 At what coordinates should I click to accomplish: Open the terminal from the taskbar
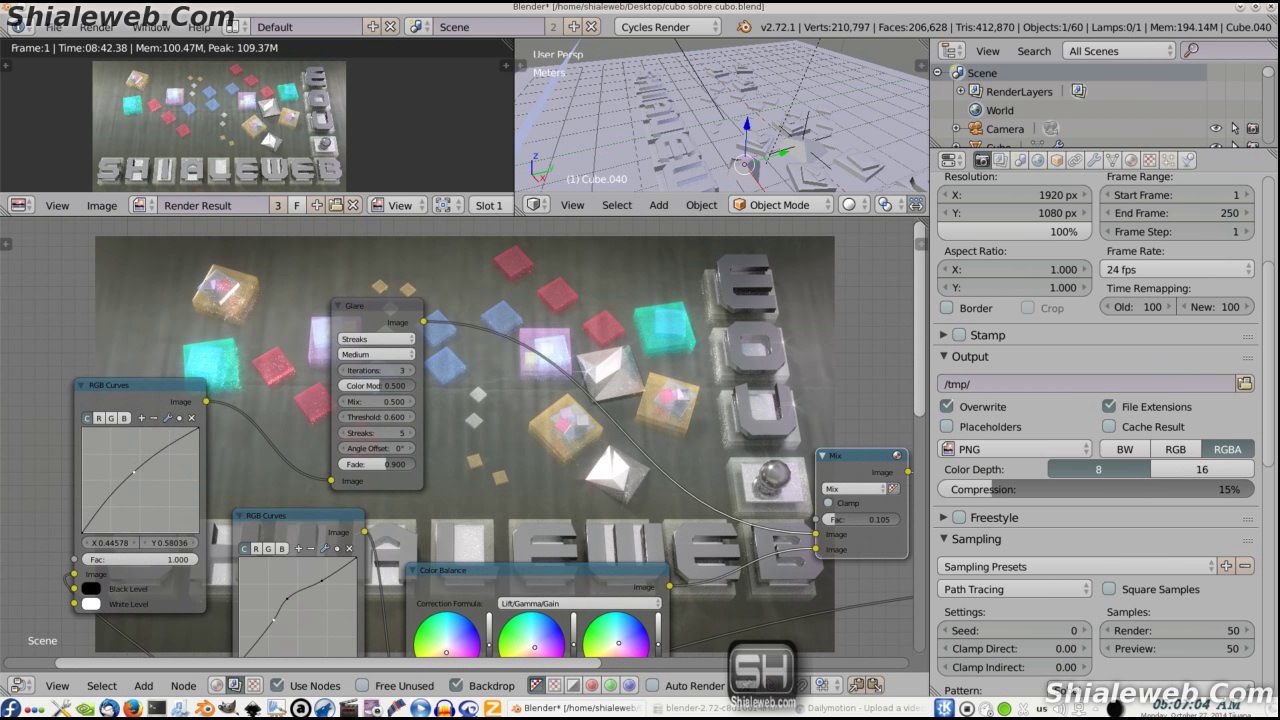click(157, 708)
